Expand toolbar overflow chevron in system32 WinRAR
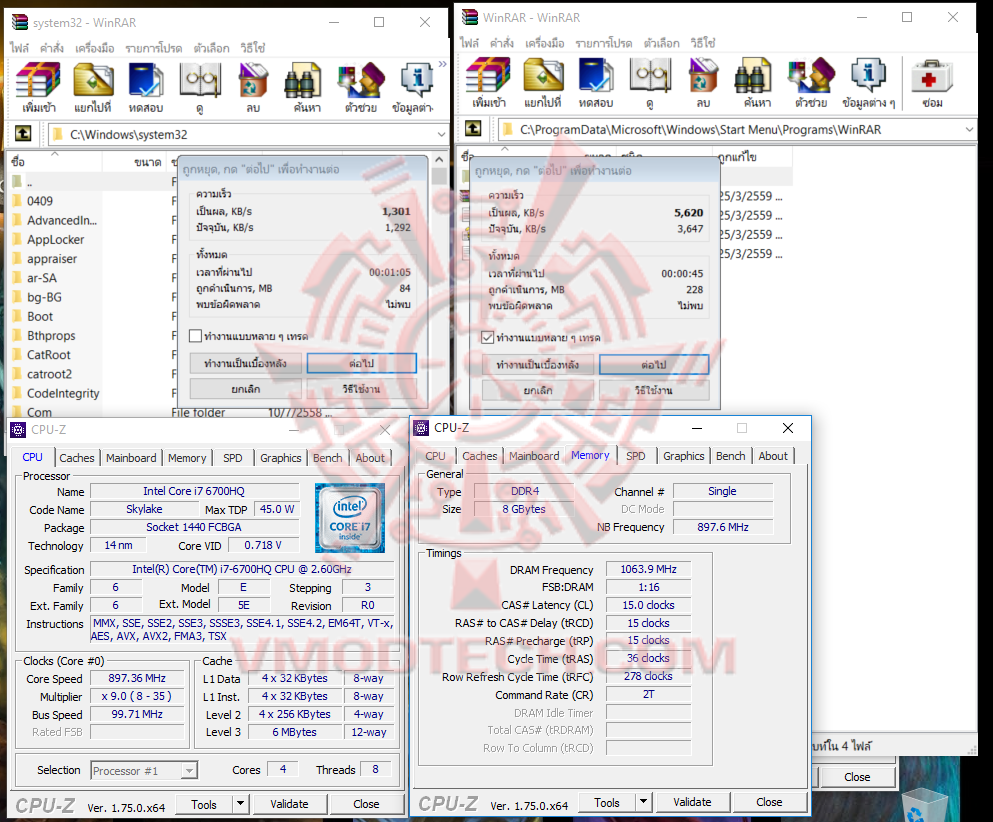This screenshot has height=822, width=993. (x=442, y=64)
